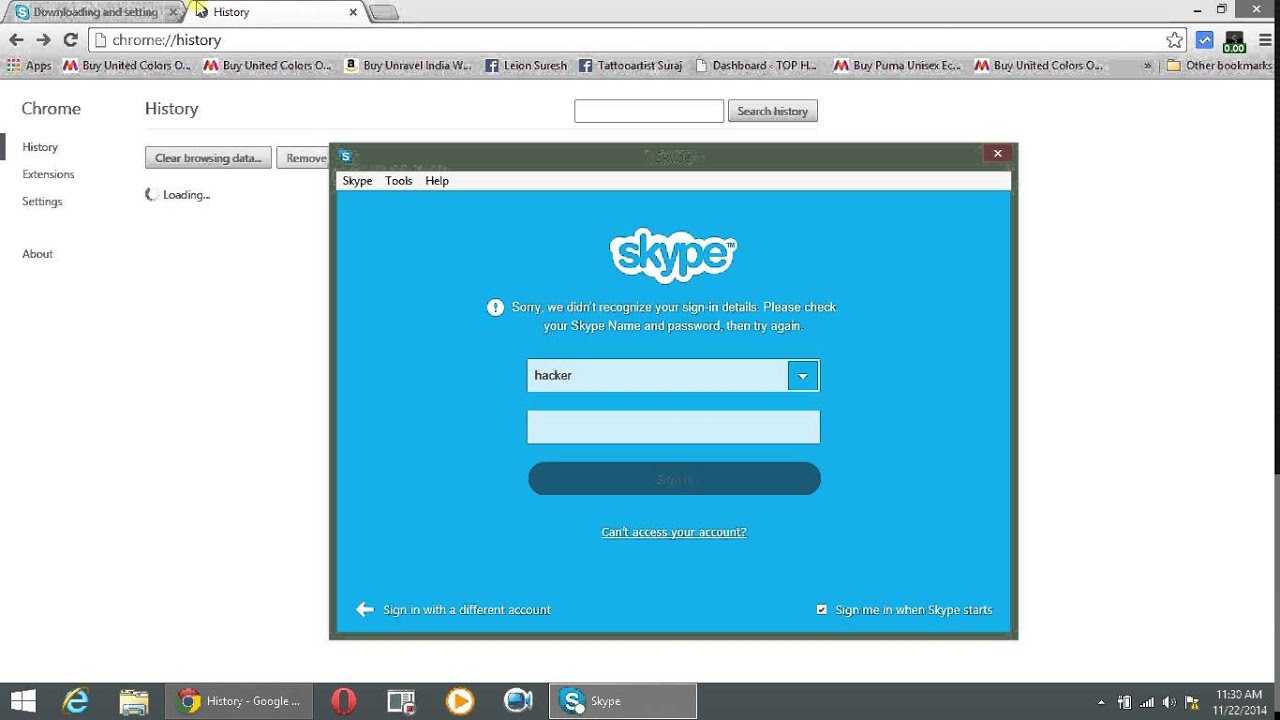Click the 0.00 extension badge icon
Viewport: 1280px width, 720px height.
point(1234,42)
